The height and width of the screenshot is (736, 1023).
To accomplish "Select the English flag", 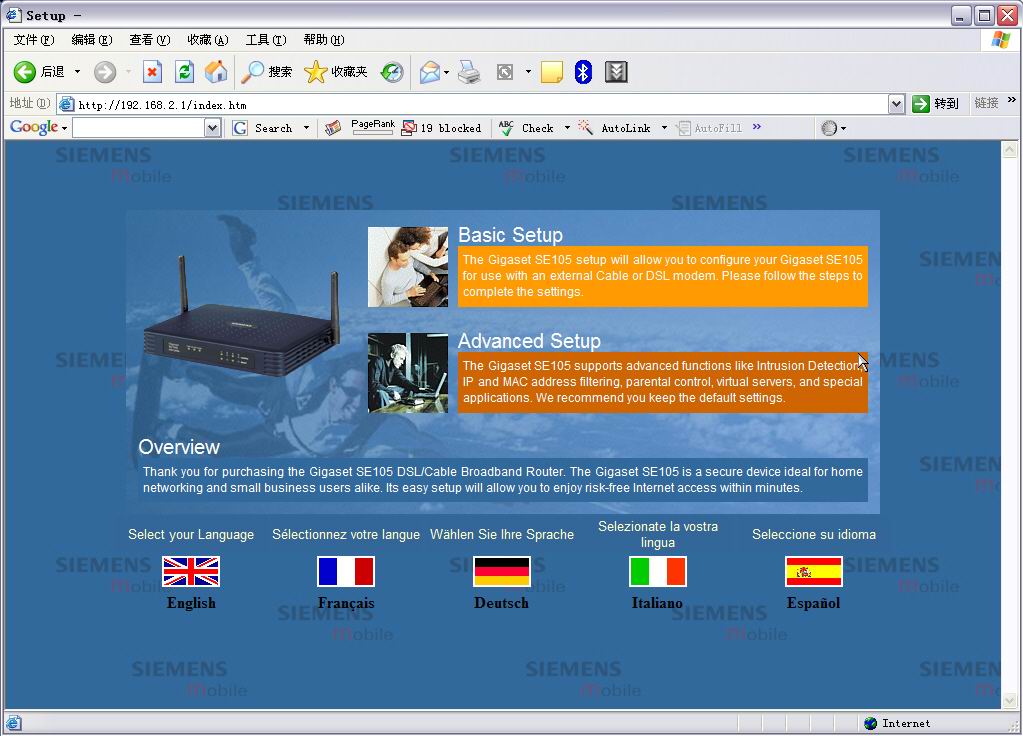I will pyautogui.click(x=191, y=572).
